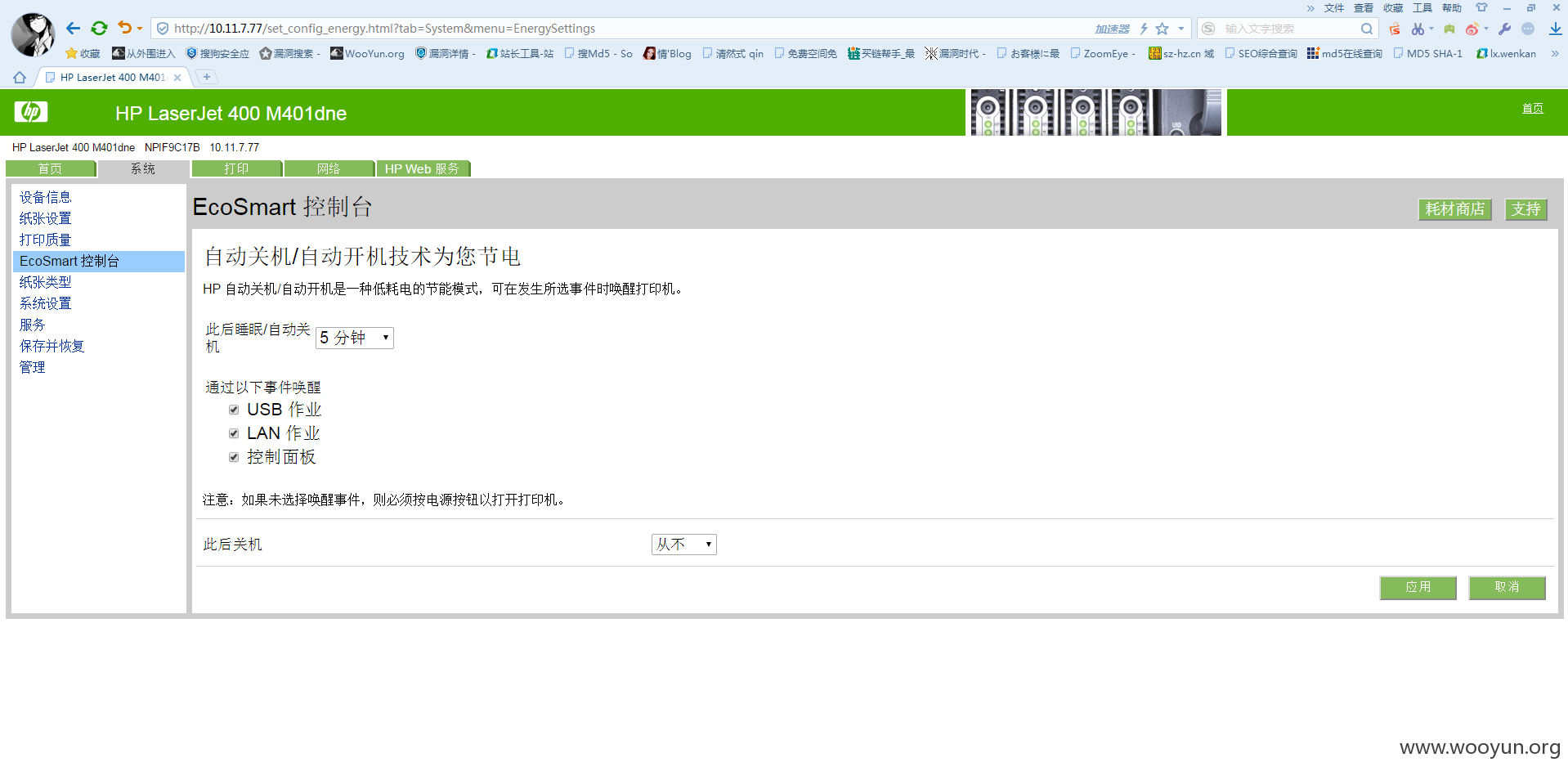Open the wrench tools icon
The height and width of the screenshot is (771, 1568).
tap(1504, 29)
